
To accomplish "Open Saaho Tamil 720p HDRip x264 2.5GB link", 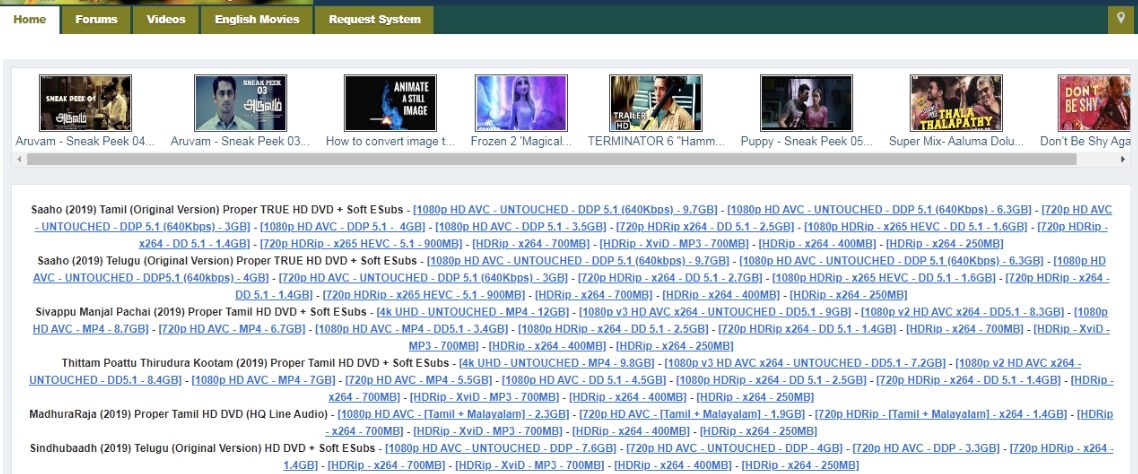I will click(x=705, y=226).
